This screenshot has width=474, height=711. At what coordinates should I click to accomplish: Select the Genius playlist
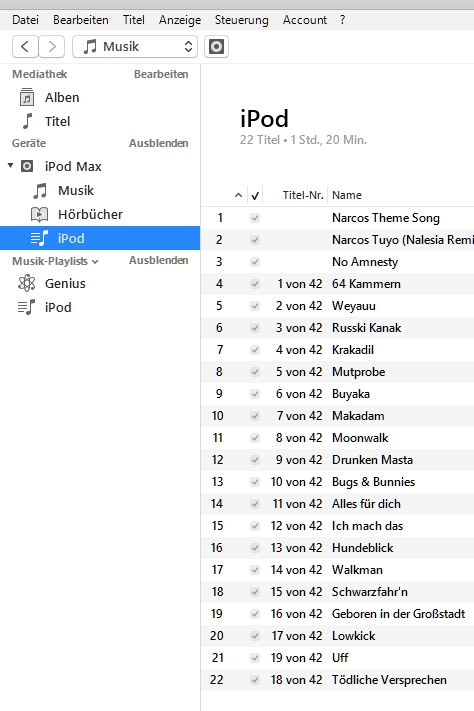(65, 283)
